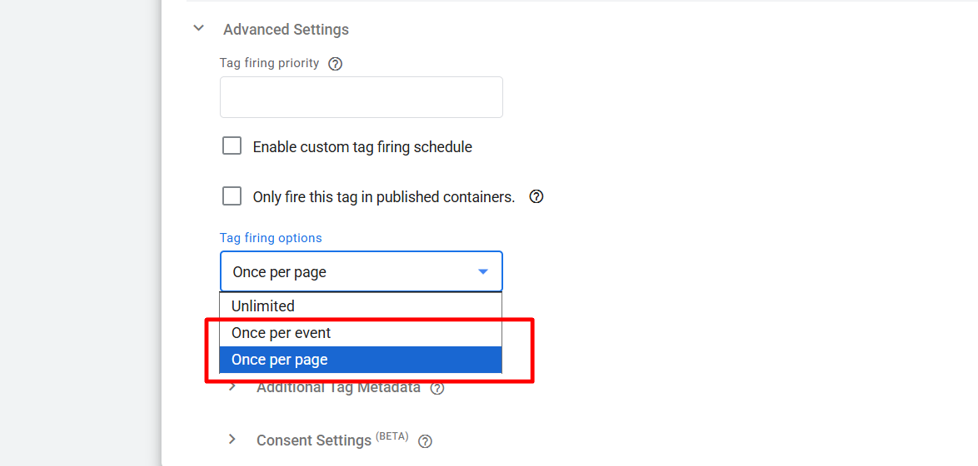Click the Consent Settings (BETA) label
978x466 pixels.
point(331,440)
